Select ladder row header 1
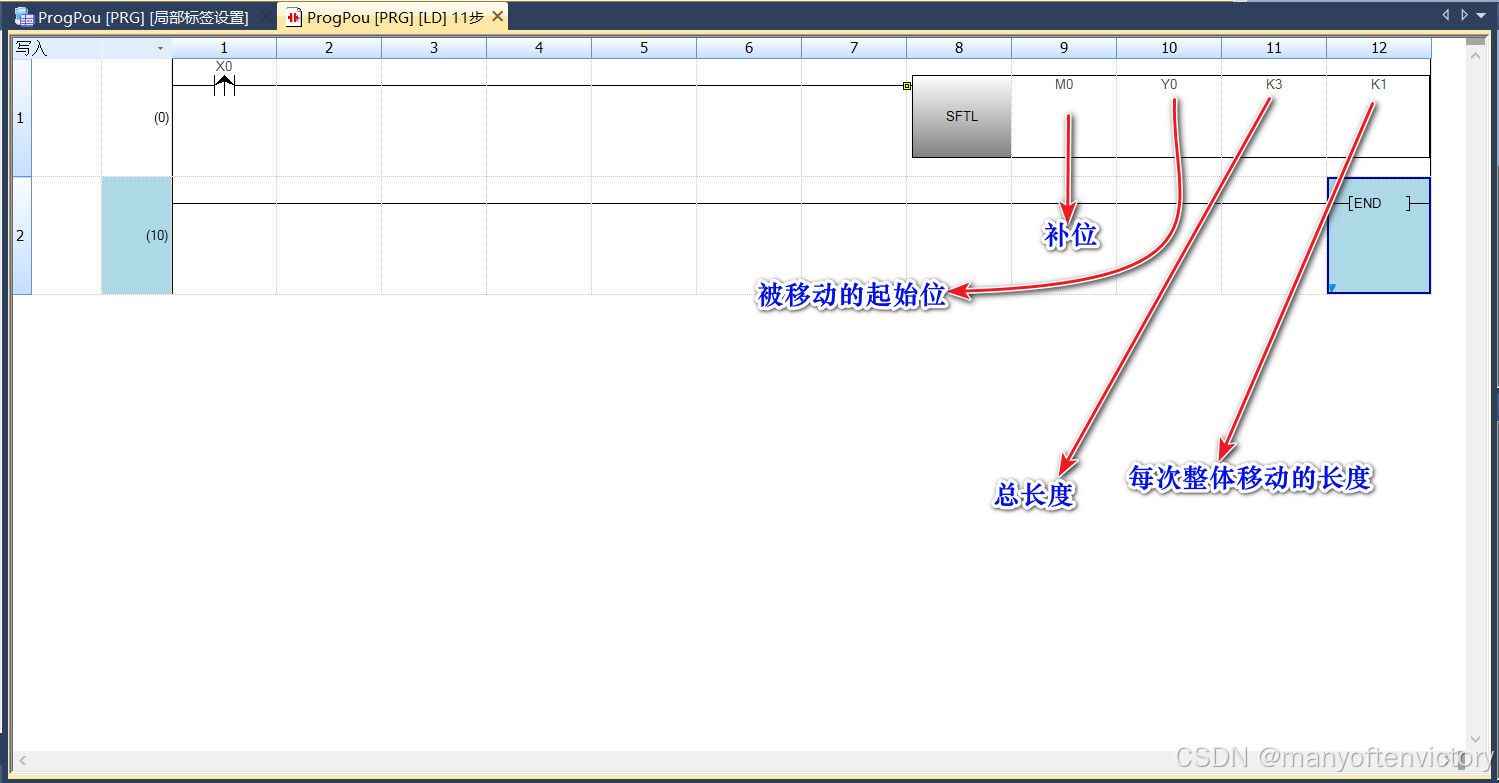Image resolution: width=1499 pixels, height=783 pixels. 21,117
